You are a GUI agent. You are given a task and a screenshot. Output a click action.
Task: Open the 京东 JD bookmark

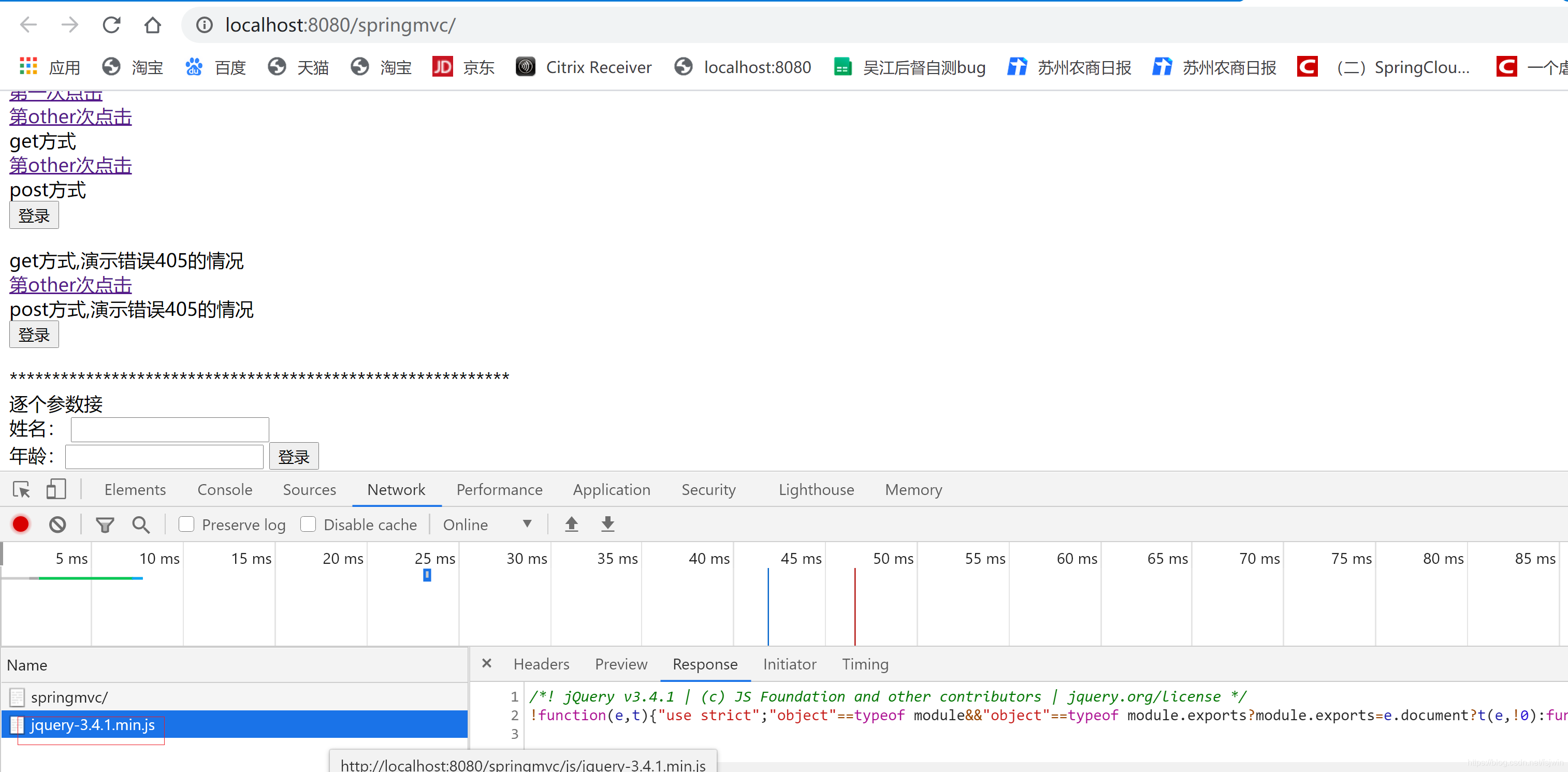point(463,66)
